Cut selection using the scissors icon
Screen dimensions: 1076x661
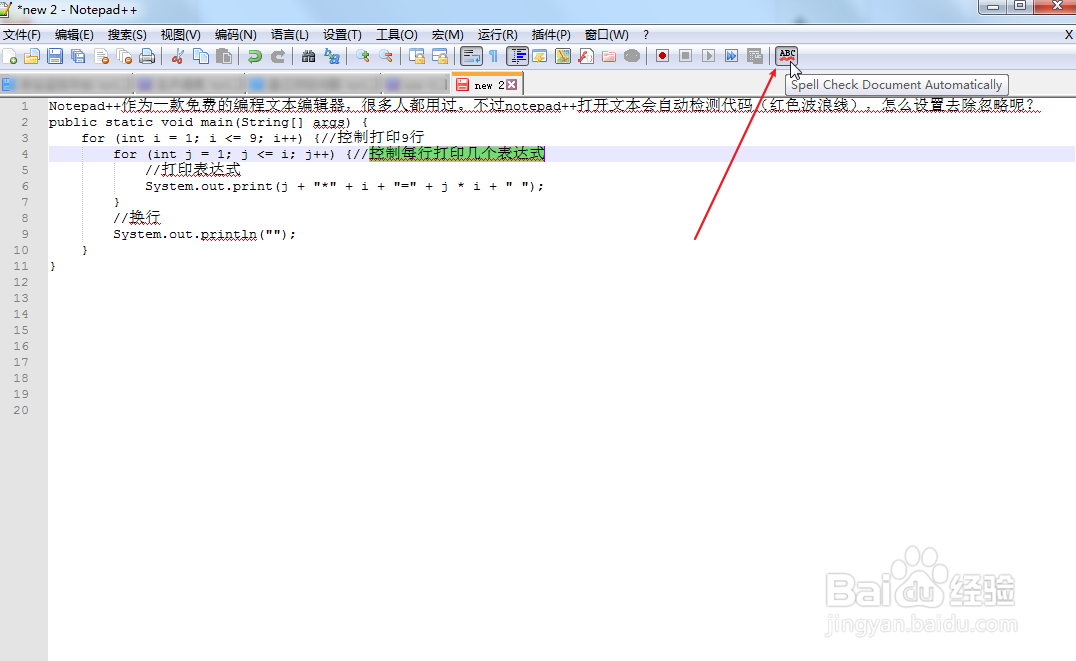point(177,56)
